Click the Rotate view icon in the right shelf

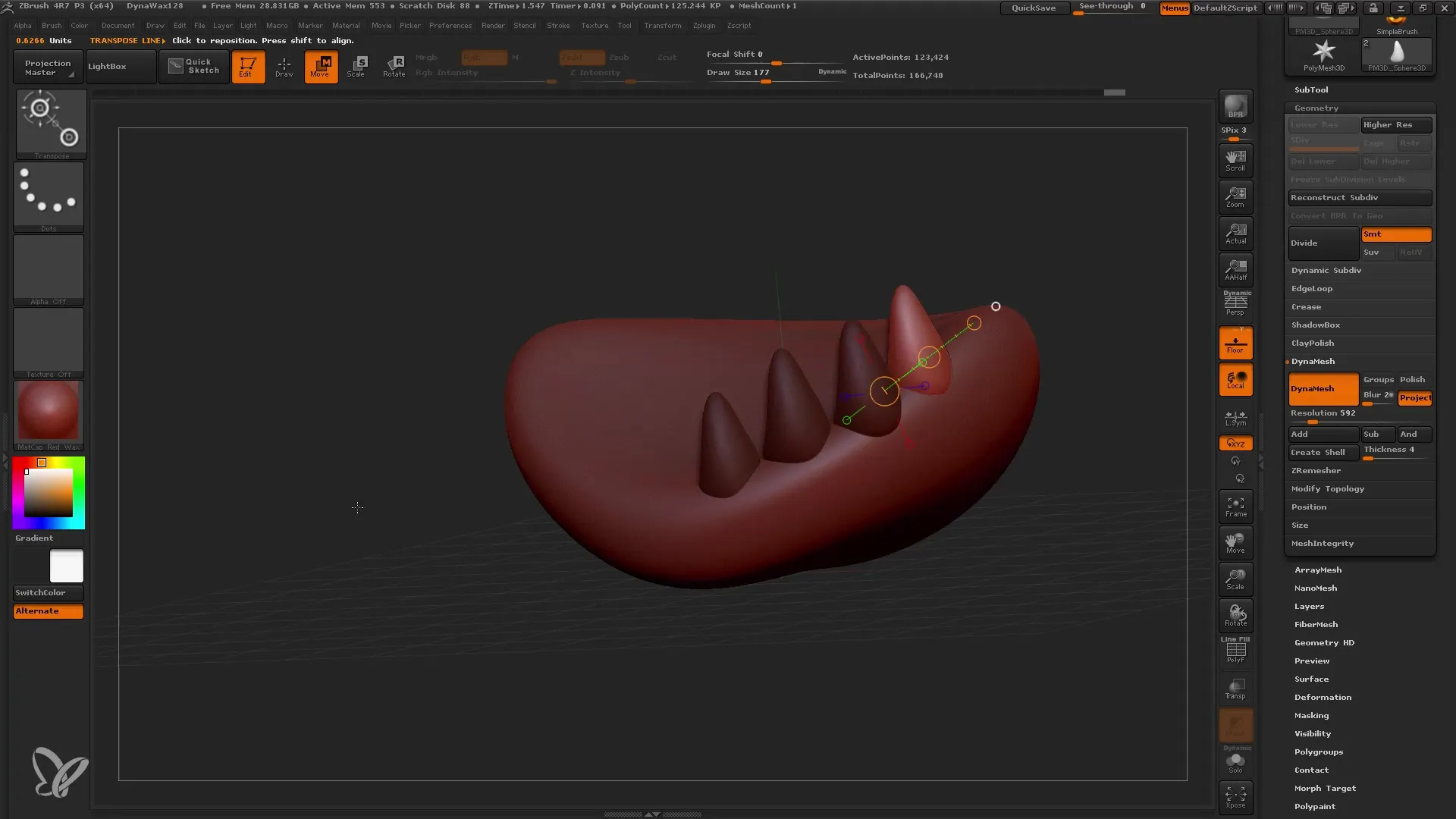tap(1235, 616)
